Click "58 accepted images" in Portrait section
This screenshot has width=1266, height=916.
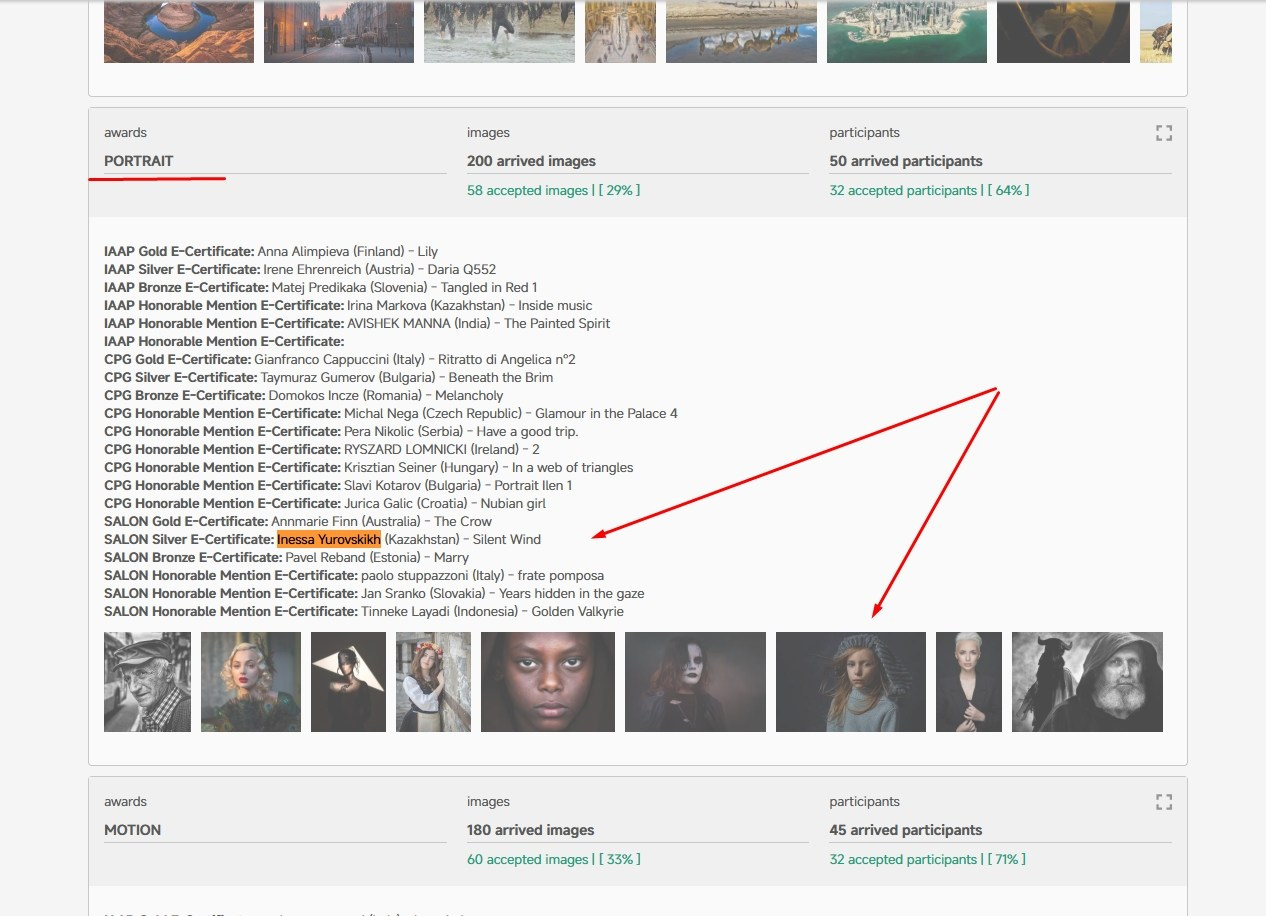click(527, 190)
